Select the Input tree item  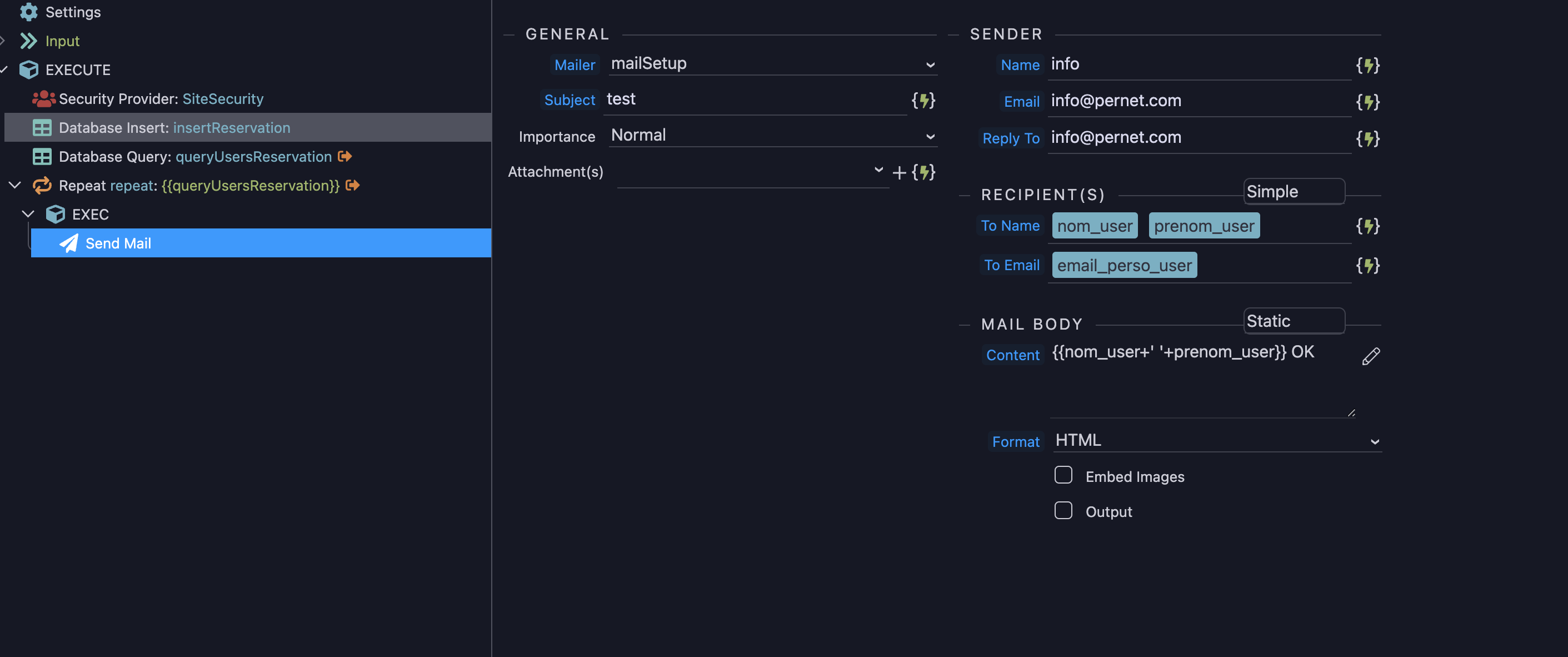tap(62, 41)
